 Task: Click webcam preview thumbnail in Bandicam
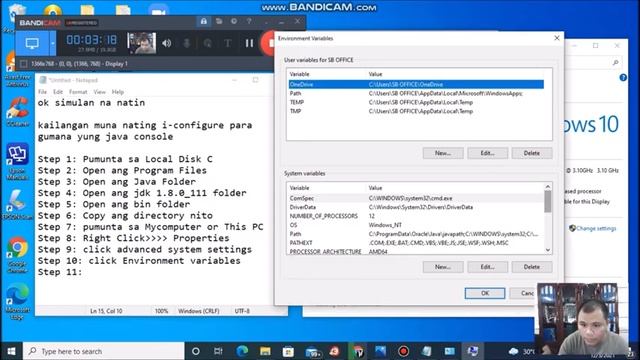click(x=142, y=43)
